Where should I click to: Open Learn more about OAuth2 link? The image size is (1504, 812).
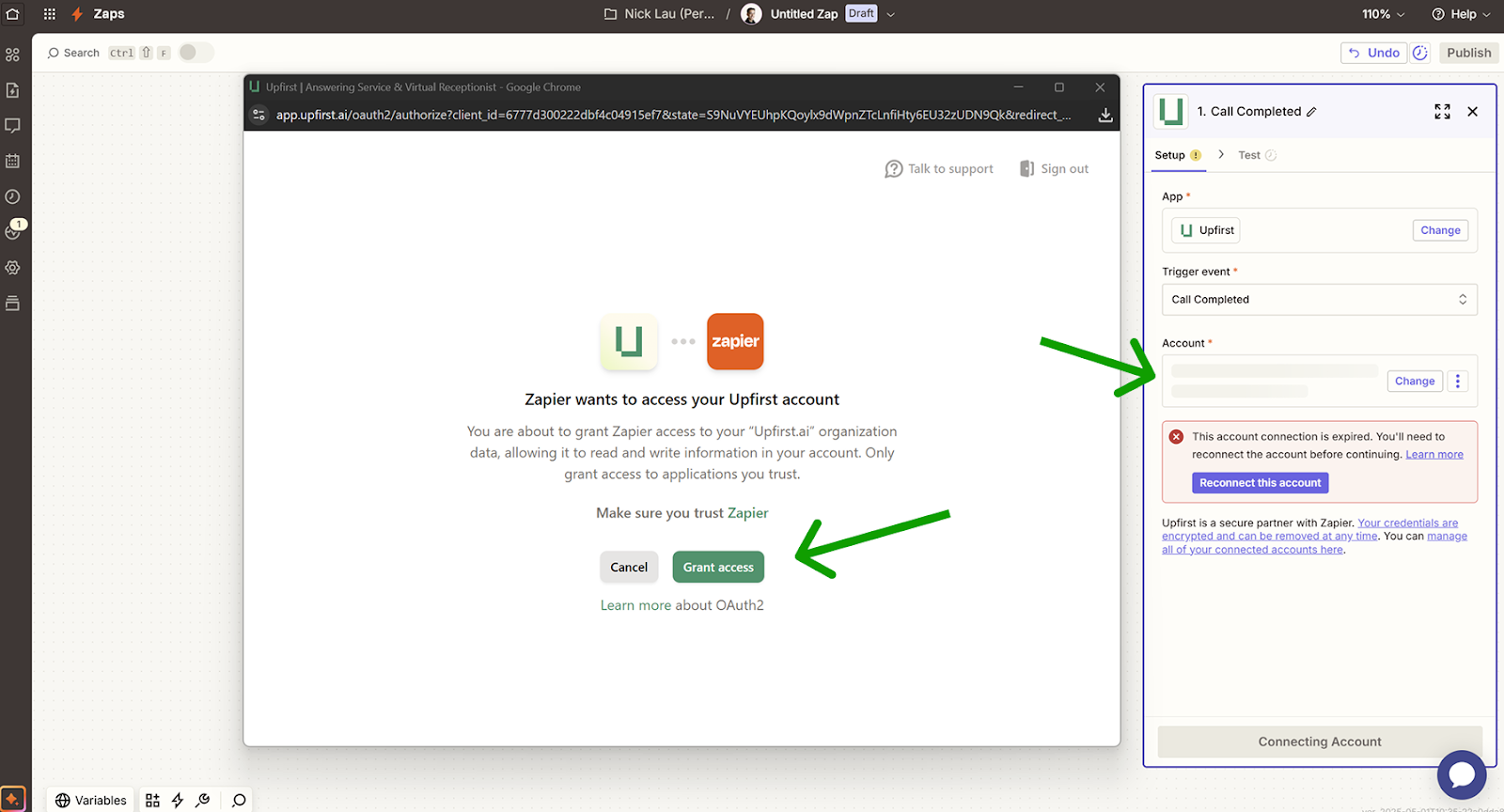(635, 605)
